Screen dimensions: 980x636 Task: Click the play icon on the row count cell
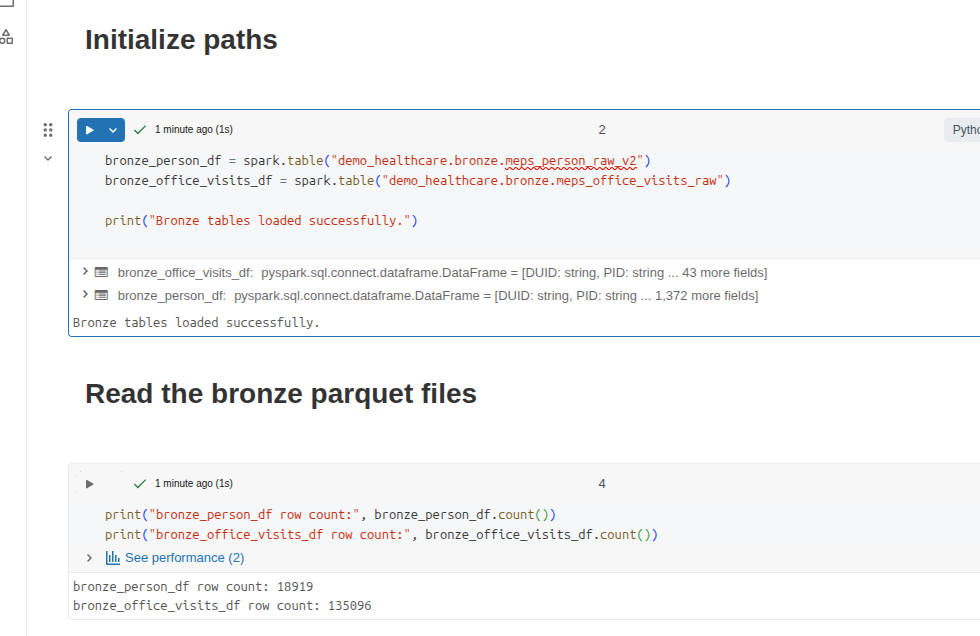coord(88,483)
